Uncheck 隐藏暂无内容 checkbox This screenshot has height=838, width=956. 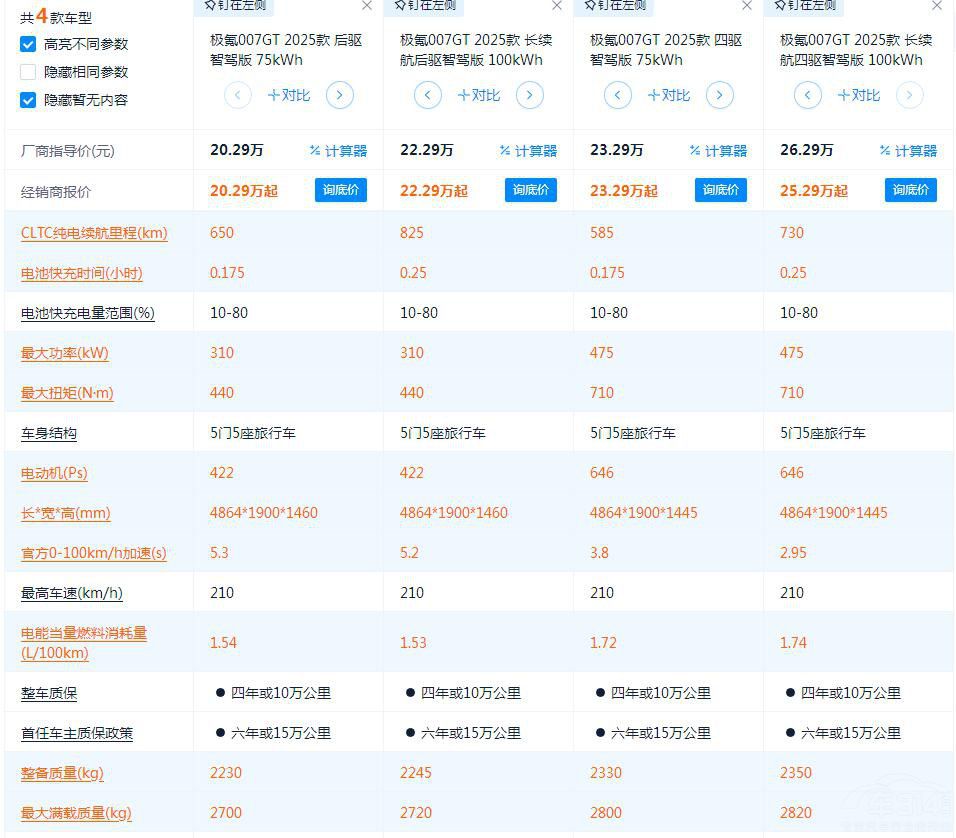click(28, 100)
